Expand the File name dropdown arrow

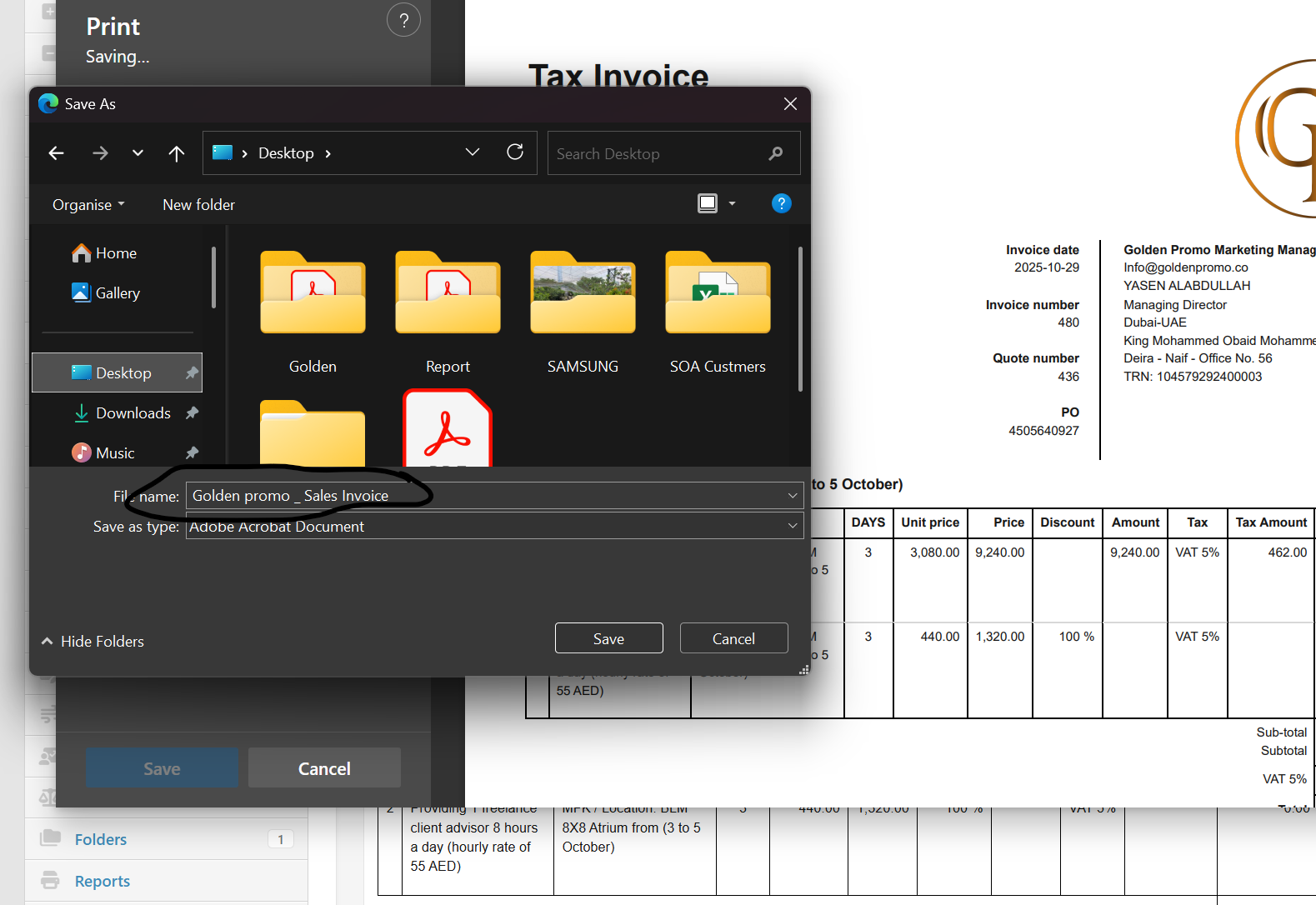(793, 496)
